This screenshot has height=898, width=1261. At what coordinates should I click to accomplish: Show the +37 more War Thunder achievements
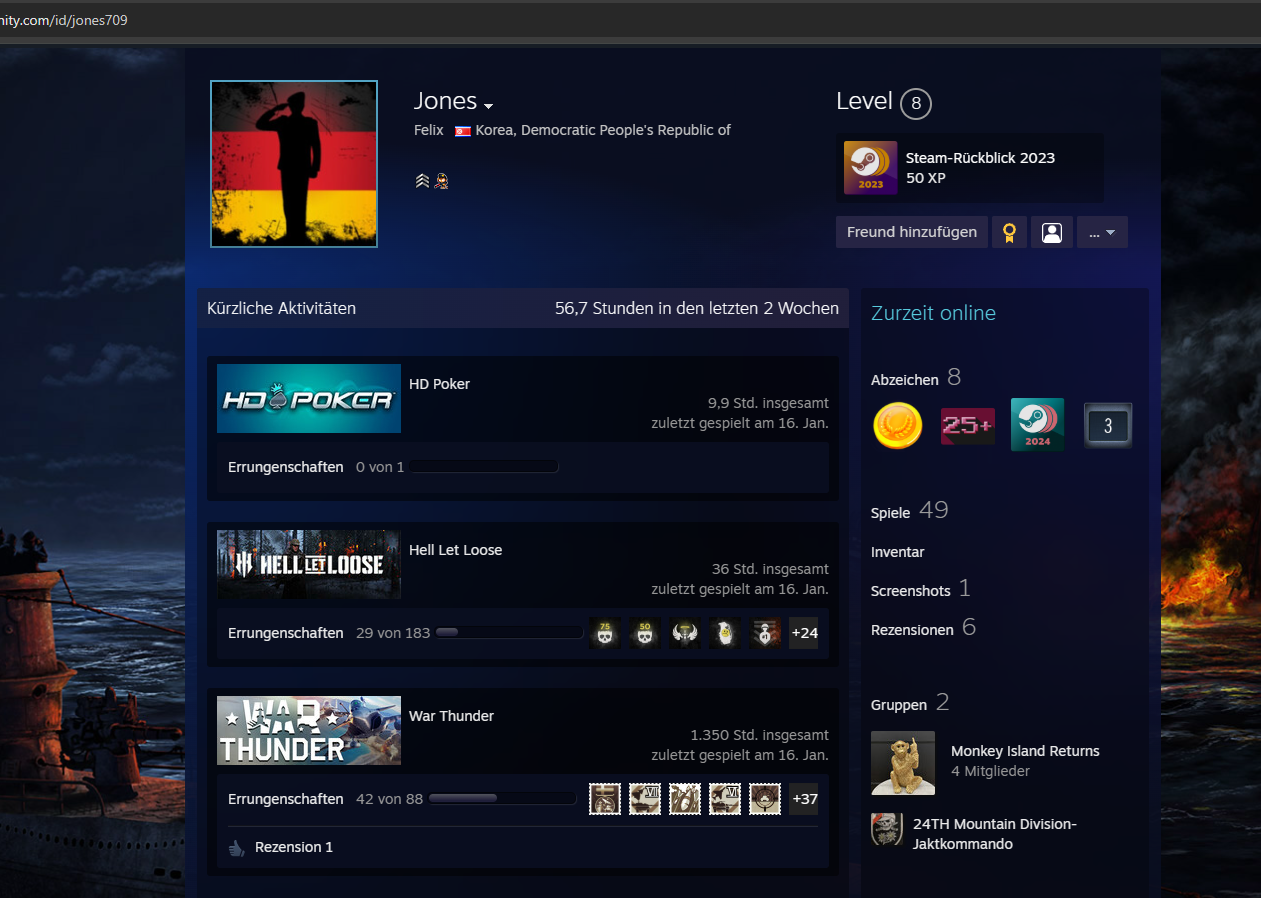point(803,799)
